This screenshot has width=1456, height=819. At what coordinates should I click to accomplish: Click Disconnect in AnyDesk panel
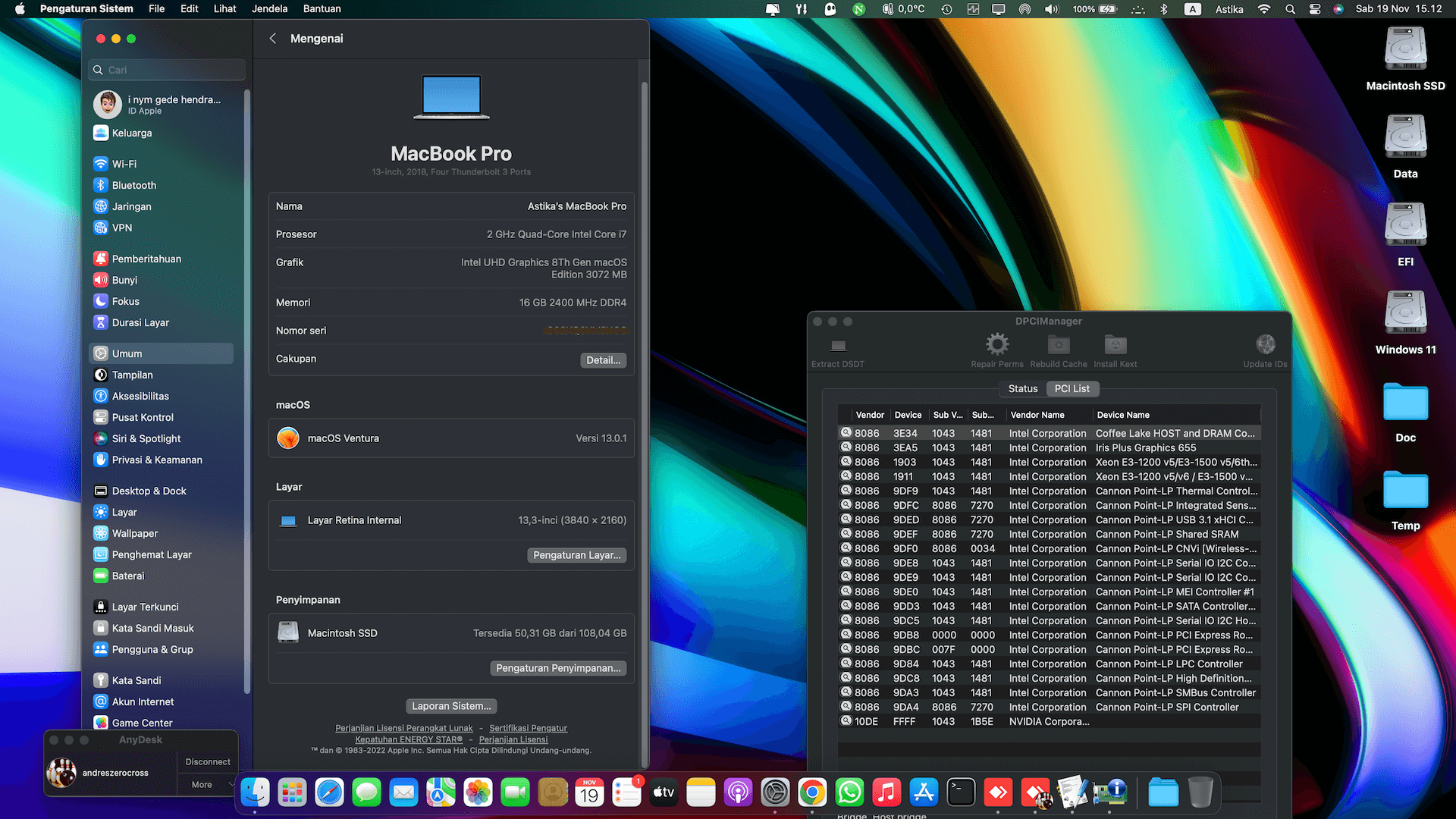click(x=208, y=762)
